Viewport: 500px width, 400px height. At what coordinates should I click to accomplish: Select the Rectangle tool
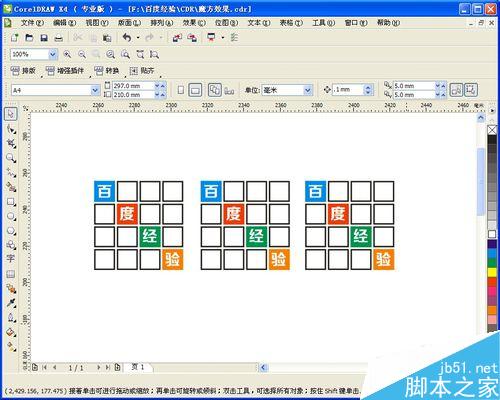pos(11,202)
